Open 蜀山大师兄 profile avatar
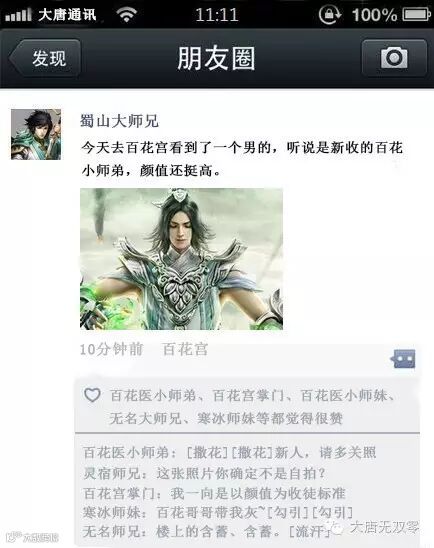434x548 pixels. click(x=36, y=134)
